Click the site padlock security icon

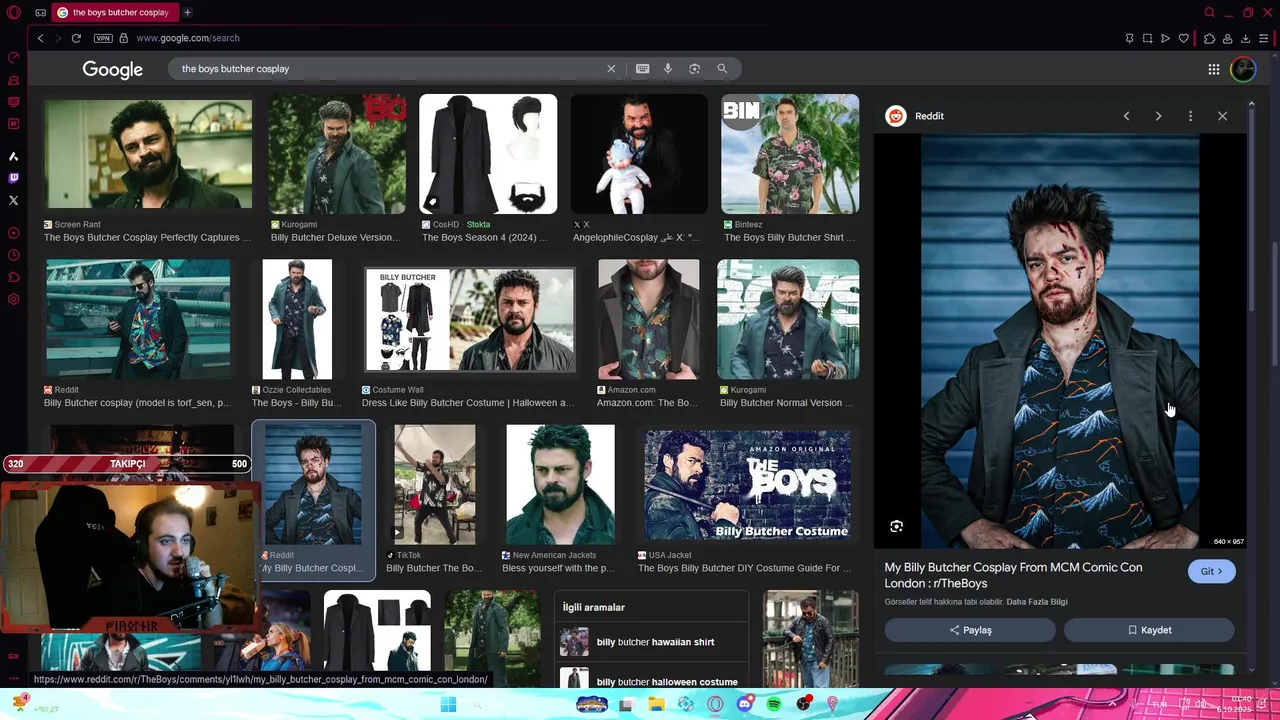click(124, 38)
